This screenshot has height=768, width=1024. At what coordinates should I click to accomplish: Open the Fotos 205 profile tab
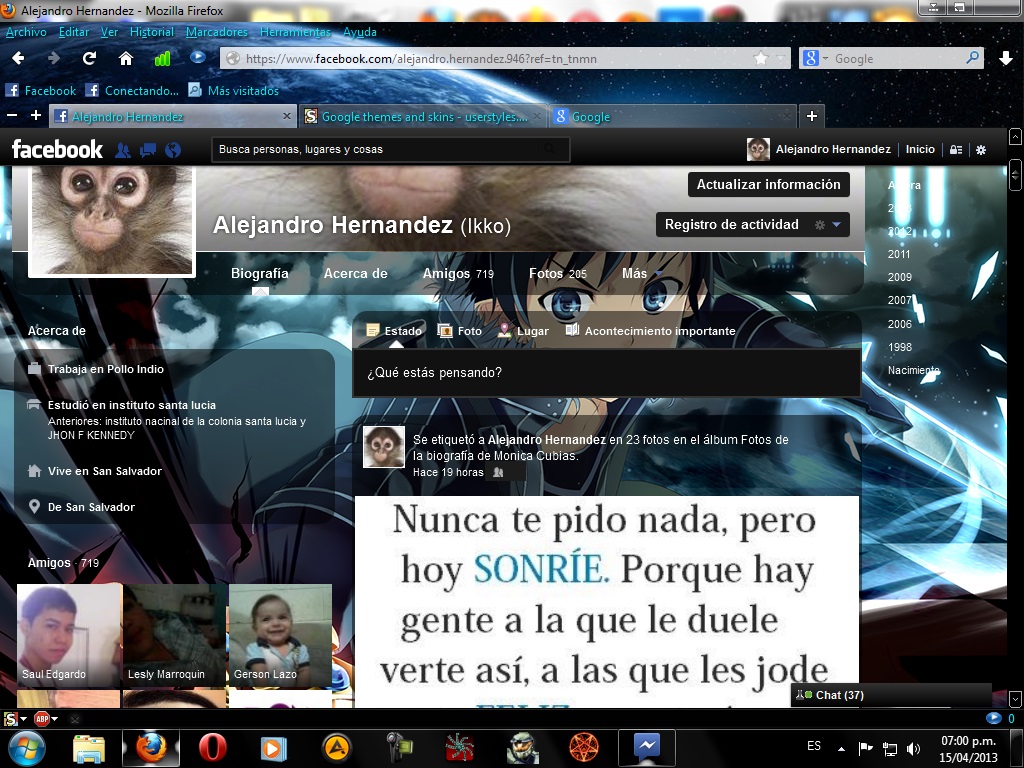coord(558,273)
